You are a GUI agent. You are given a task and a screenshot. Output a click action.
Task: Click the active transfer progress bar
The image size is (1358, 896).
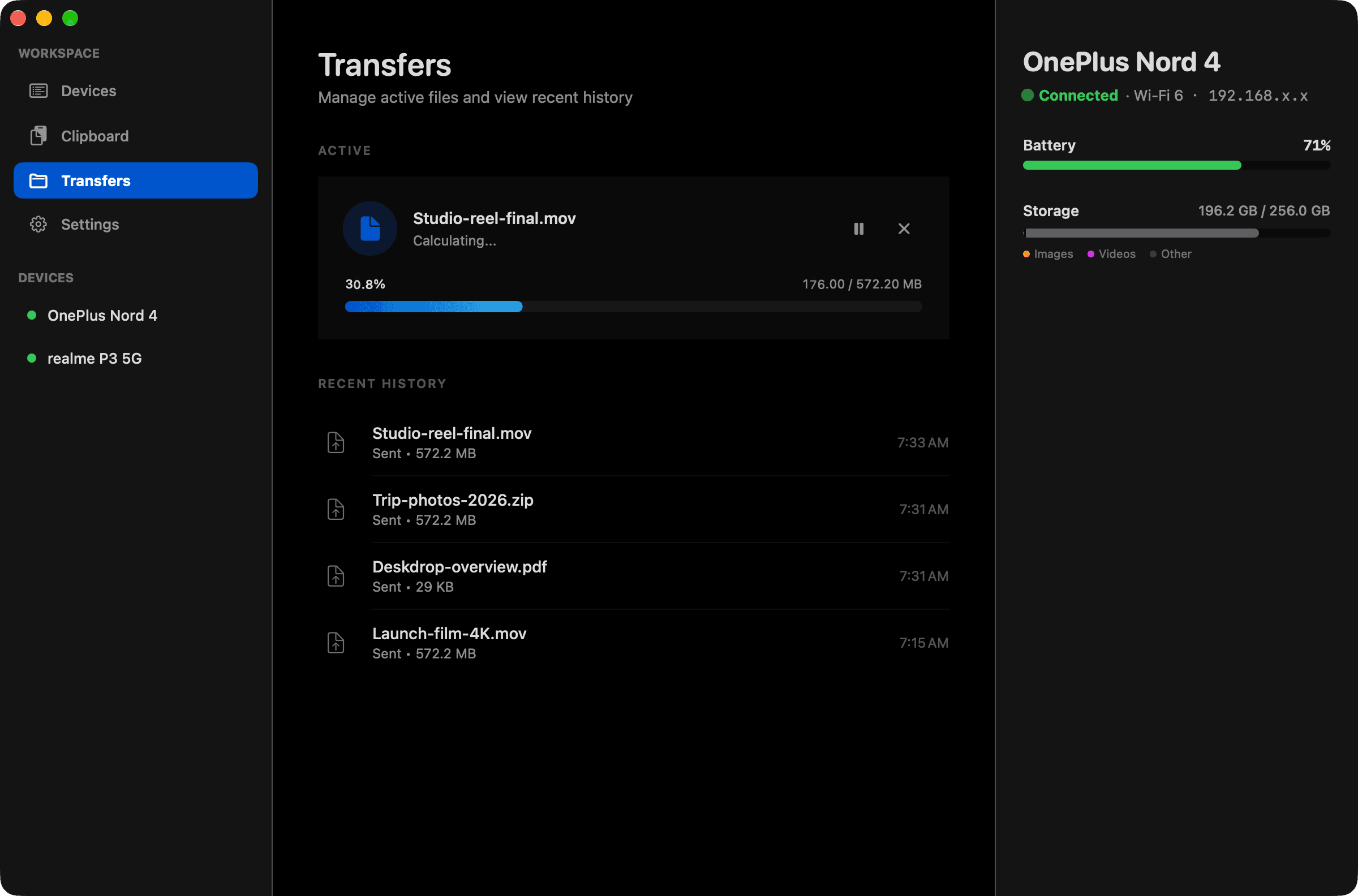pos(633,306)
